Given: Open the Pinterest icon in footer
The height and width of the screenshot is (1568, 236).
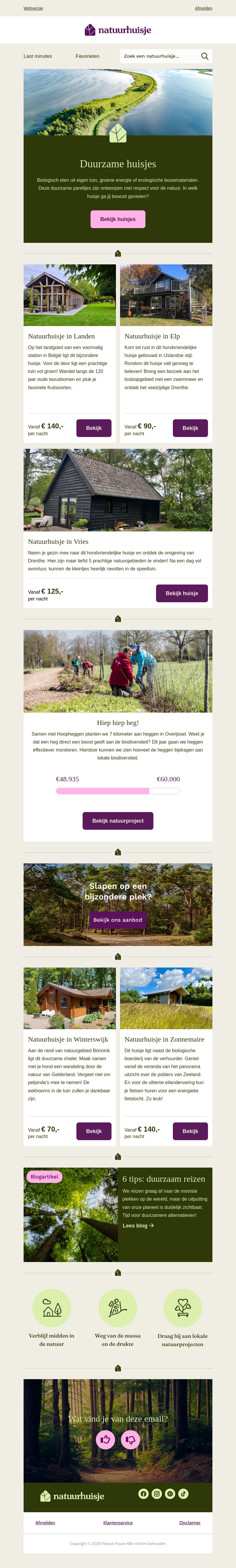Looking at the screenshot, I should click(170, 1493).
